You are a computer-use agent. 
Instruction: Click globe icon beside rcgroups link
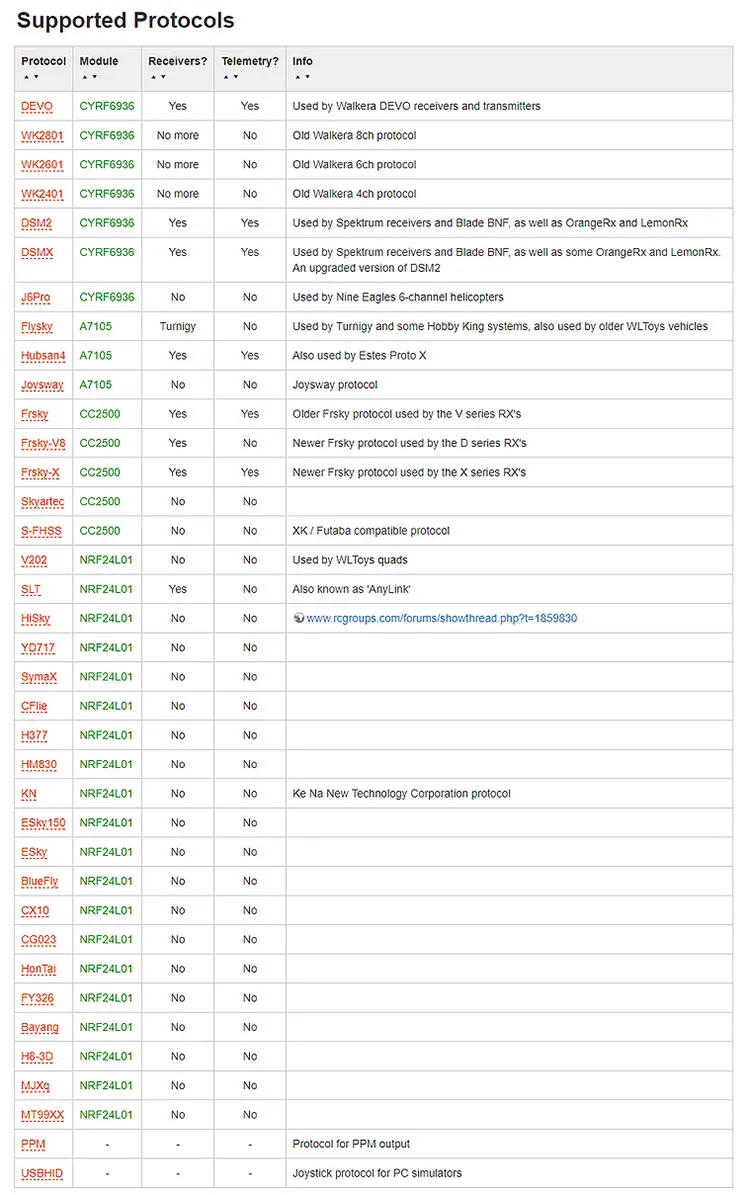299,618
